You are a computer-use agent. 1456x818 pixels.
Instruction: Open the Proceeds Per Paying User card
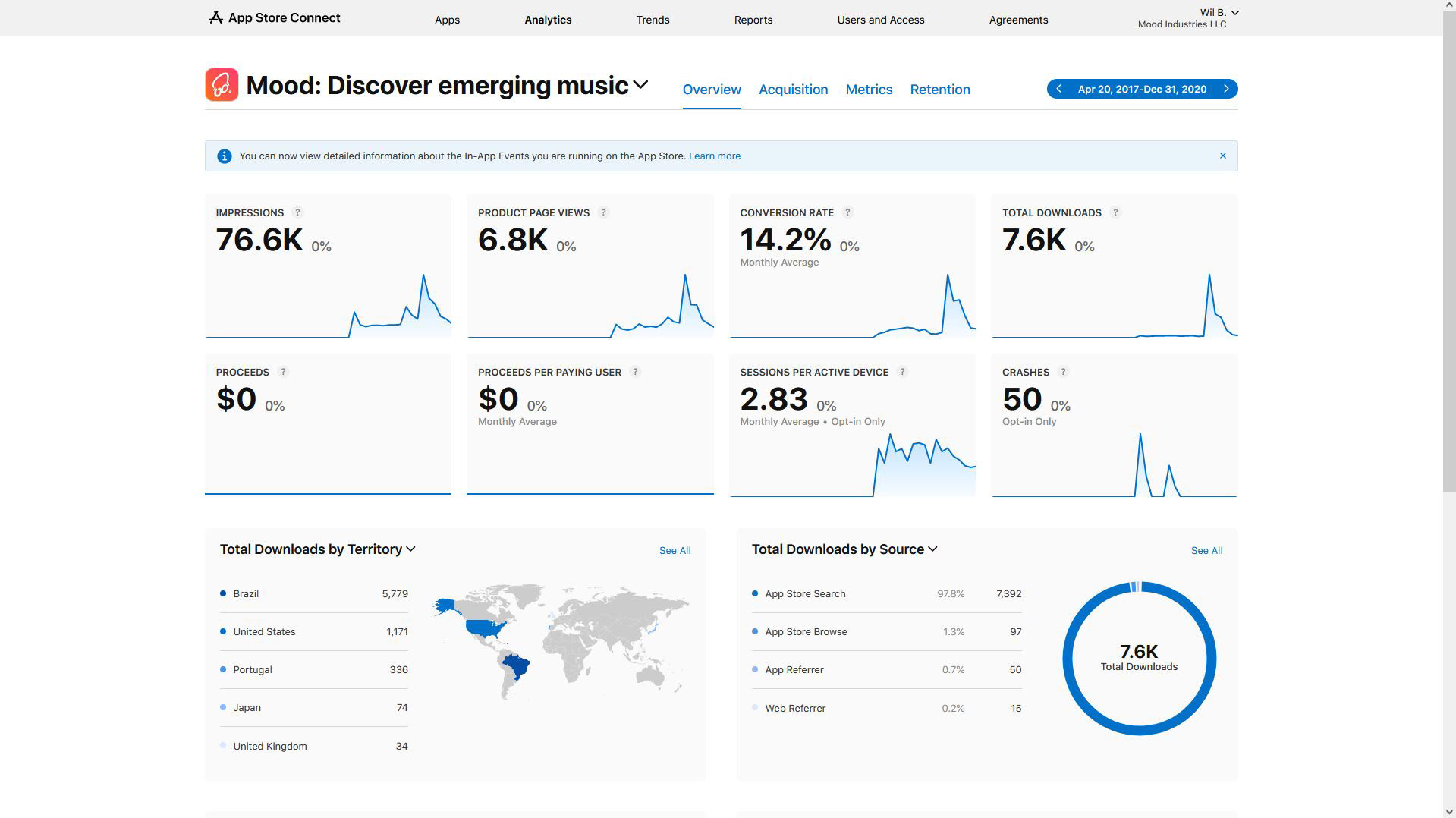[590, 424]
